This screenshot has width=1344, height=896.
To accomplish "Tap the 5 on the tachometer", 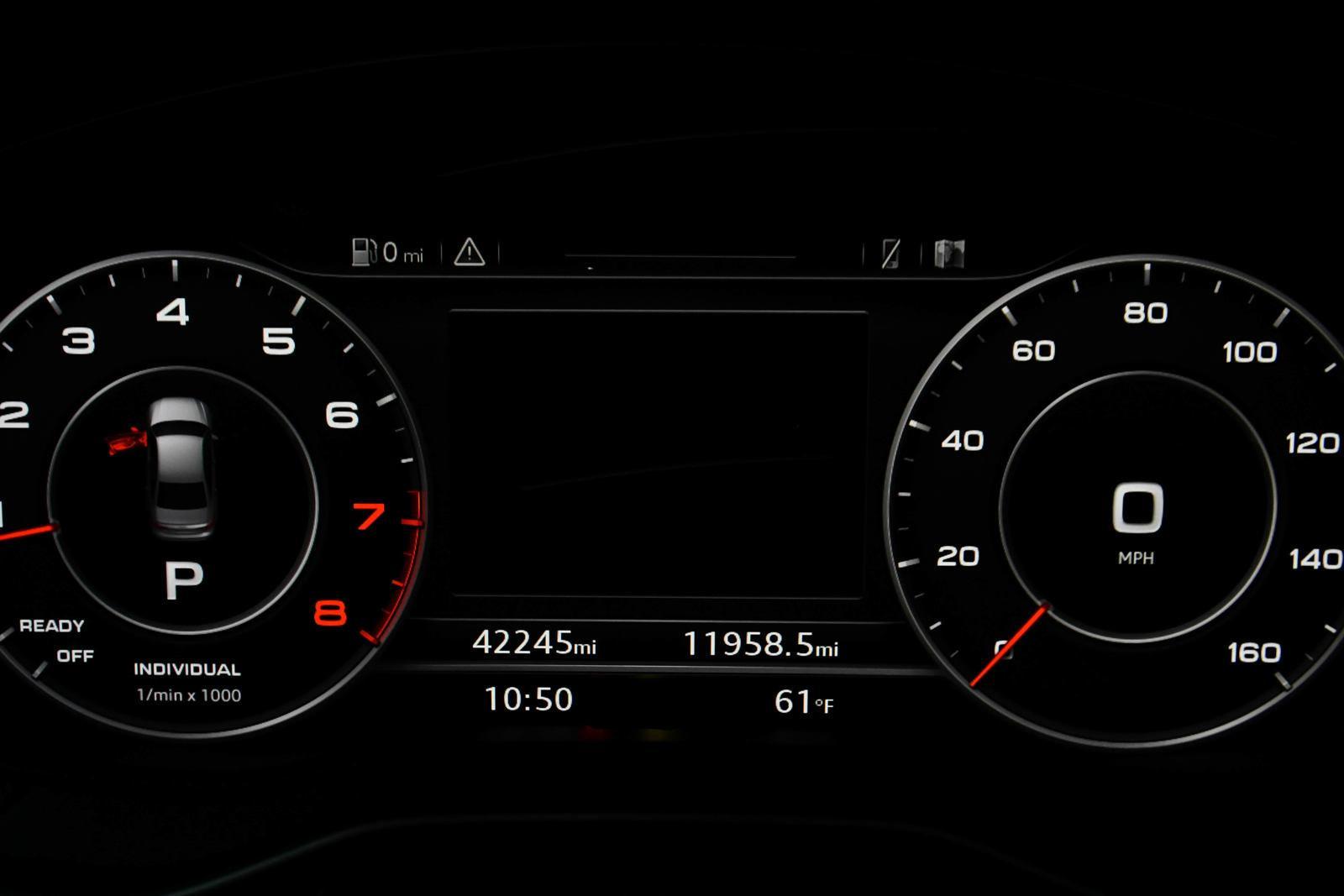I will coord(278,341).
